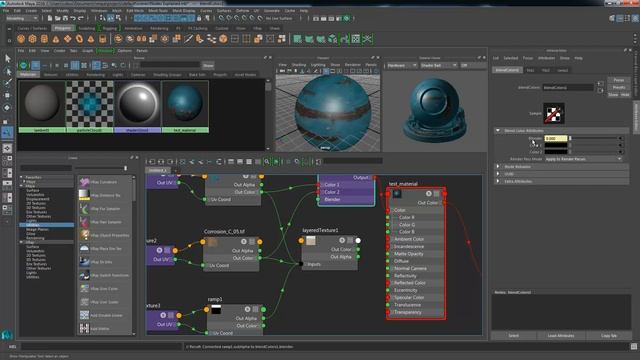Click the Load Attributes button
640x360 pixels.
click(561, 336)
